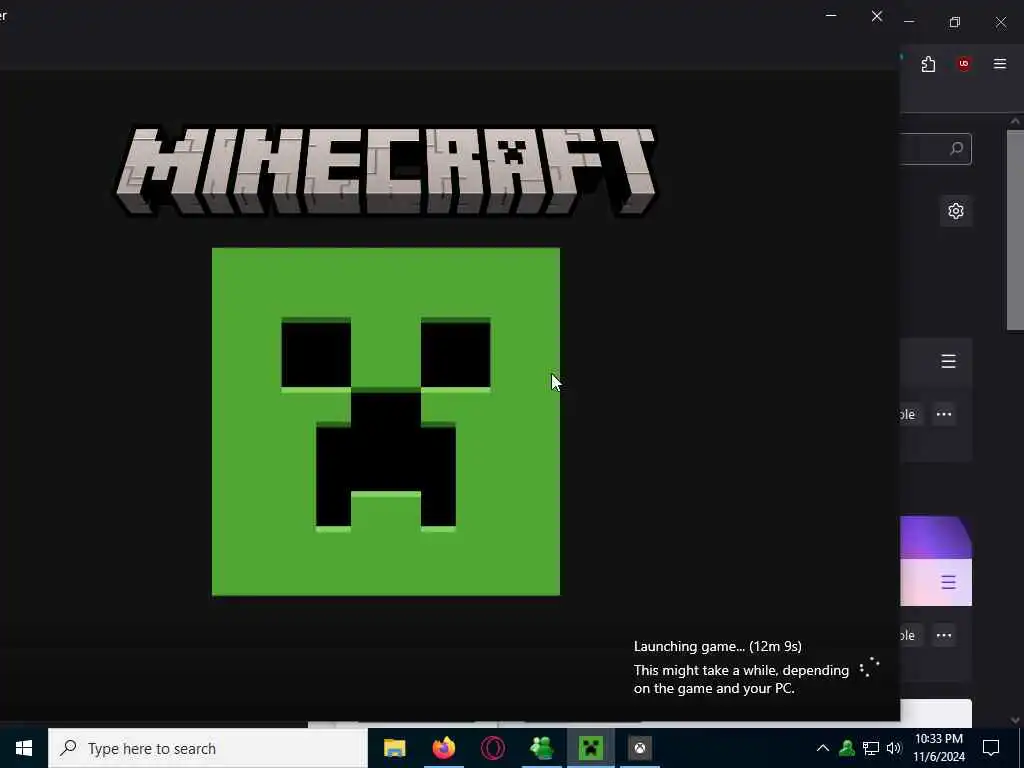Click the browser page search magnifier icon
The image size is (1024, 768).
point(956,149)
